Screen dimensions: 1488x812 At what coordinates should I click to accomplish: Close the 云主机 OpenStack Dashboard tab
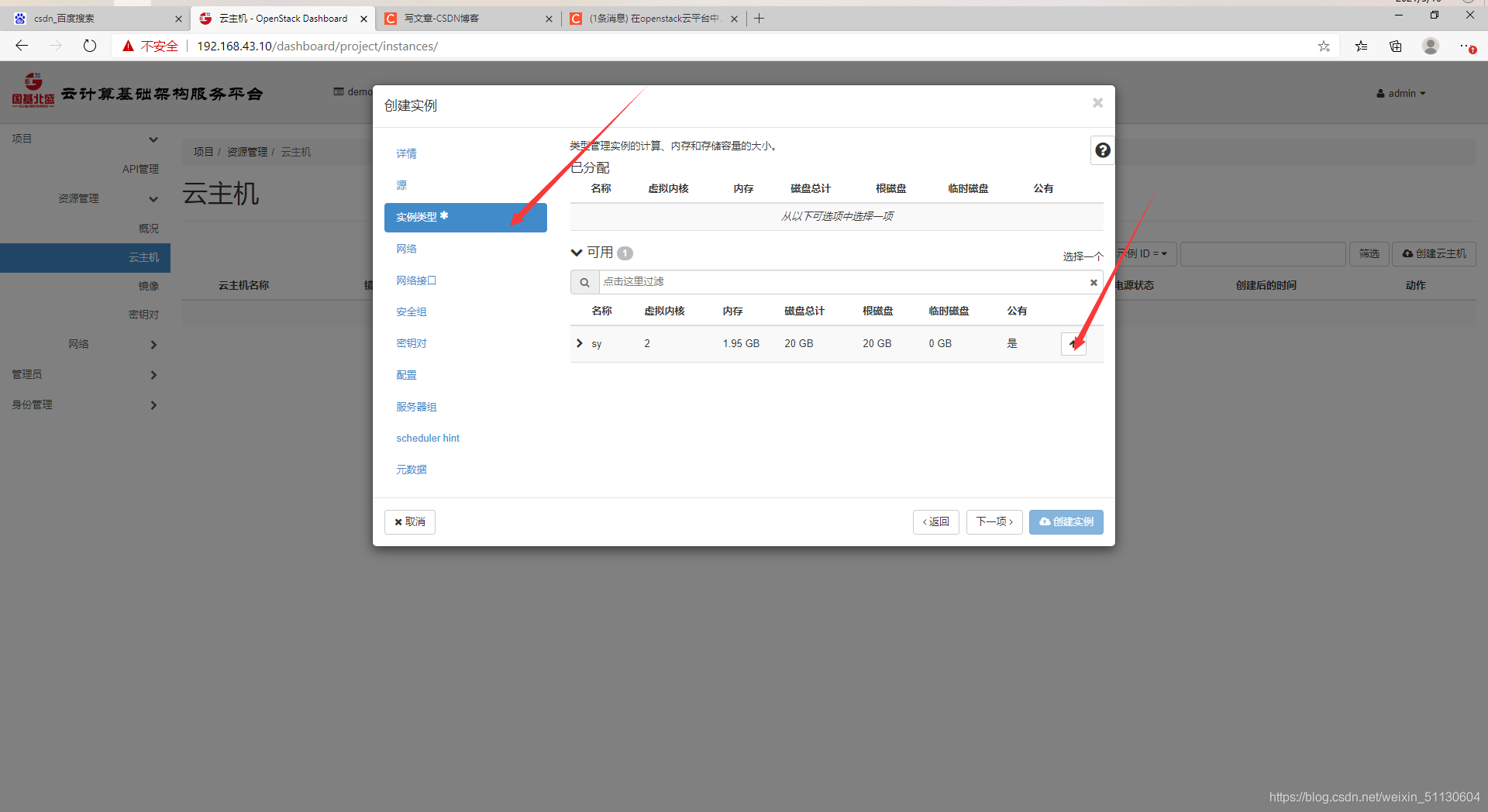click(x=363, y=19)
